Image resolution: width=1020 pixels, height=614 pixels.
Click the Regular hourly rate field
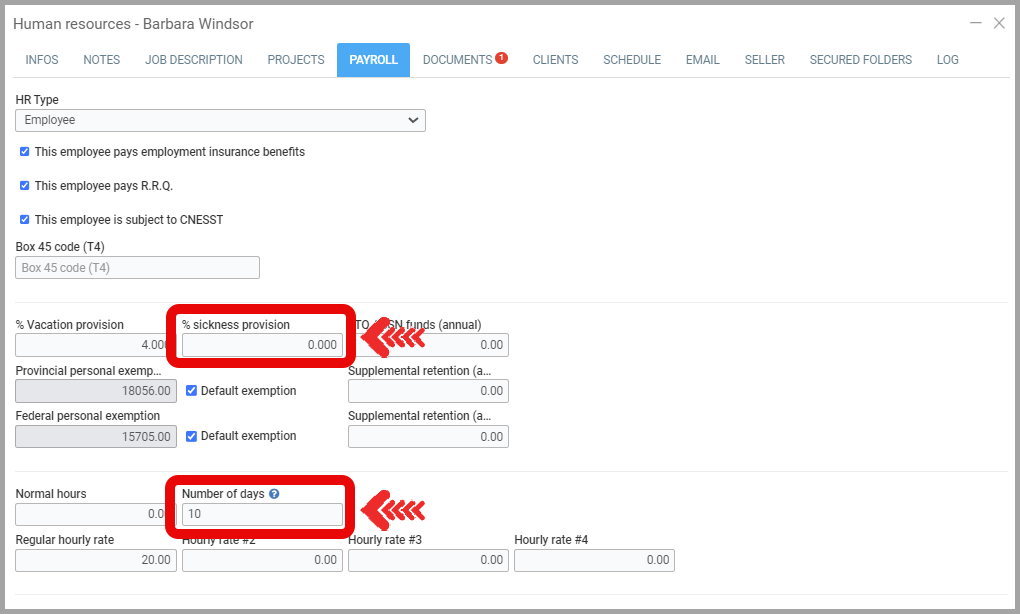pyautogui.click(x=96, y=560)
